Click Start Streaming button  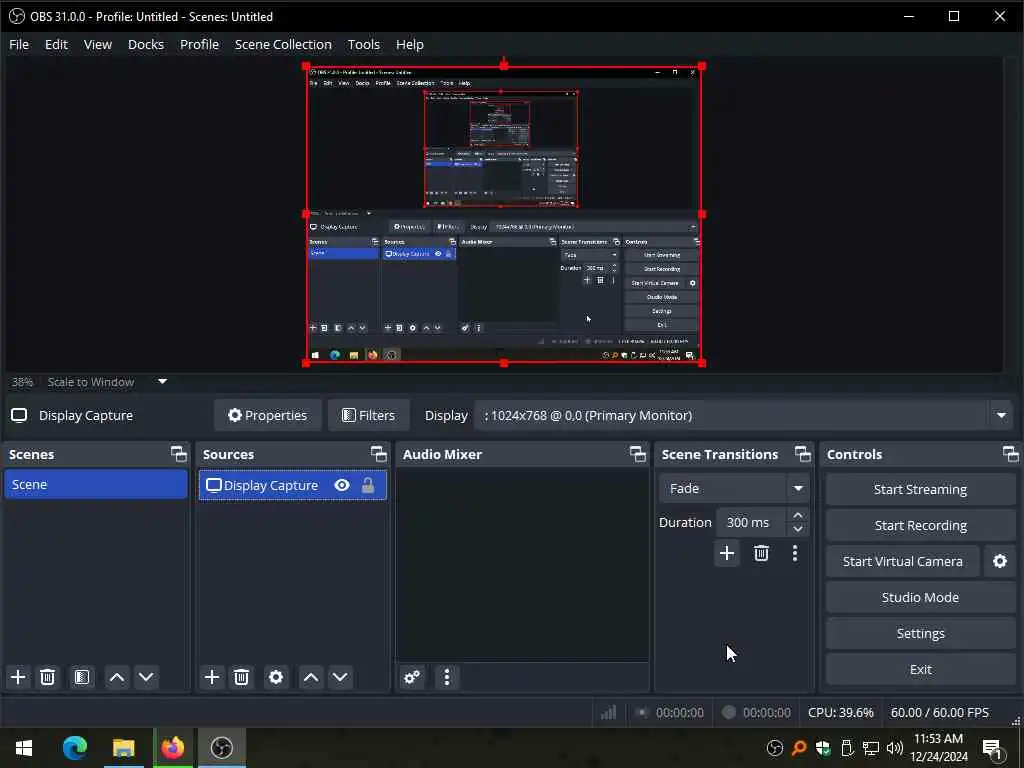click(920, 489)
